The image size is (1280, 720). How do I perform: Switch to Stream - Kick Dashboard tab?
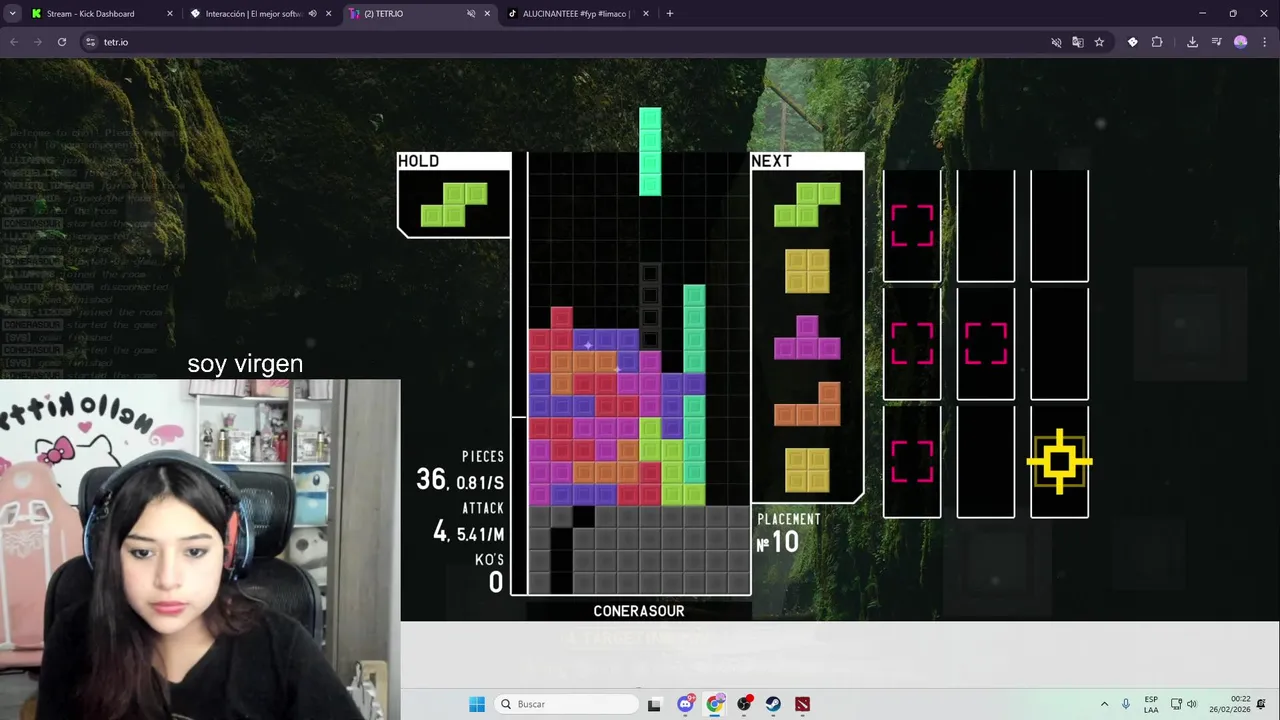(x=90, y=14)
